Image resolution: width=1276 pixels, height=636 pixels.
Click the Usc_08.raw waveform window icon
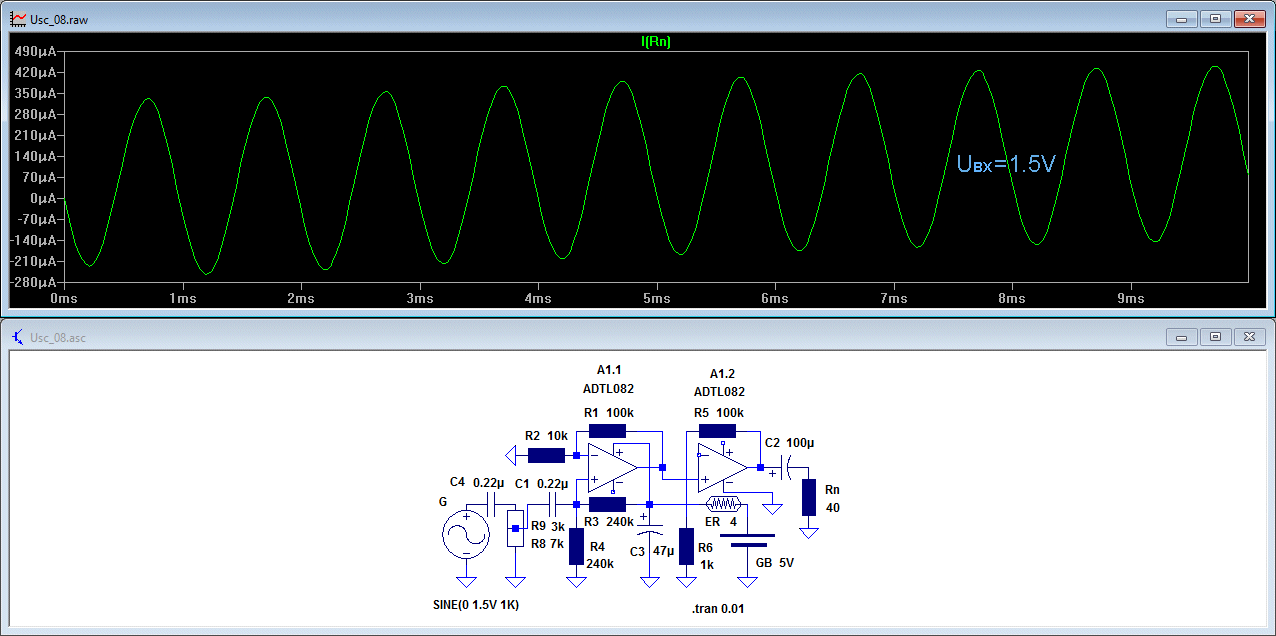coord(17,19)
